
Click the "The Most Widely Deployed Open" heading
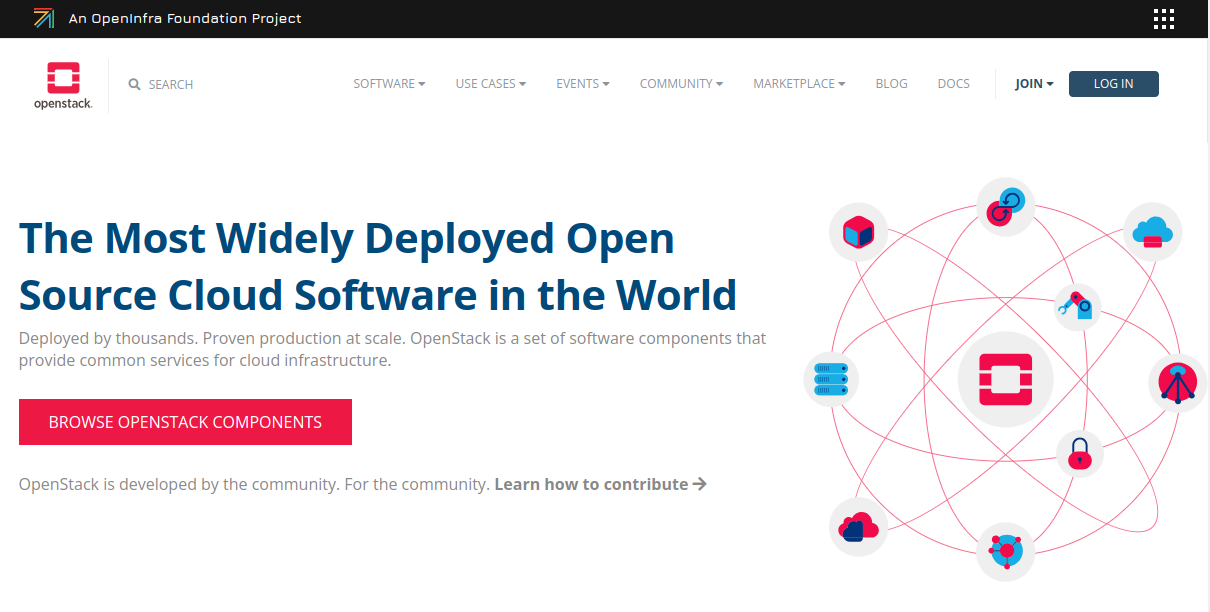[x=378, y=266]
